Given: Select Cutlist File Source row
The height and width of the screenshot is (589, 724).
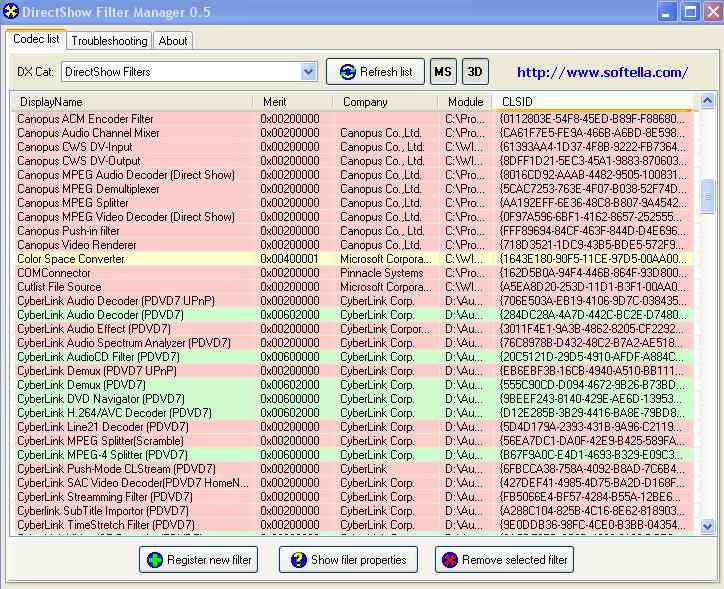Looking at the screenshot, I should coord(352,287).
